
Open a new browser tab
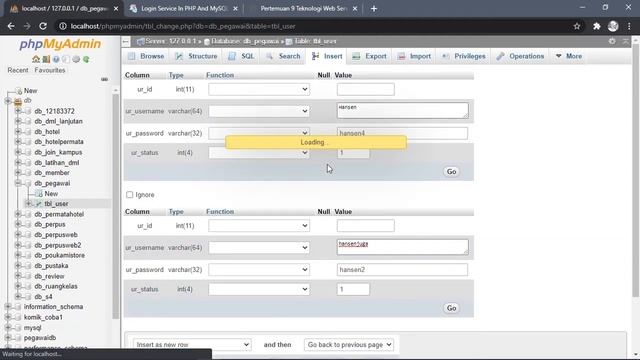[x=374, y=9]
